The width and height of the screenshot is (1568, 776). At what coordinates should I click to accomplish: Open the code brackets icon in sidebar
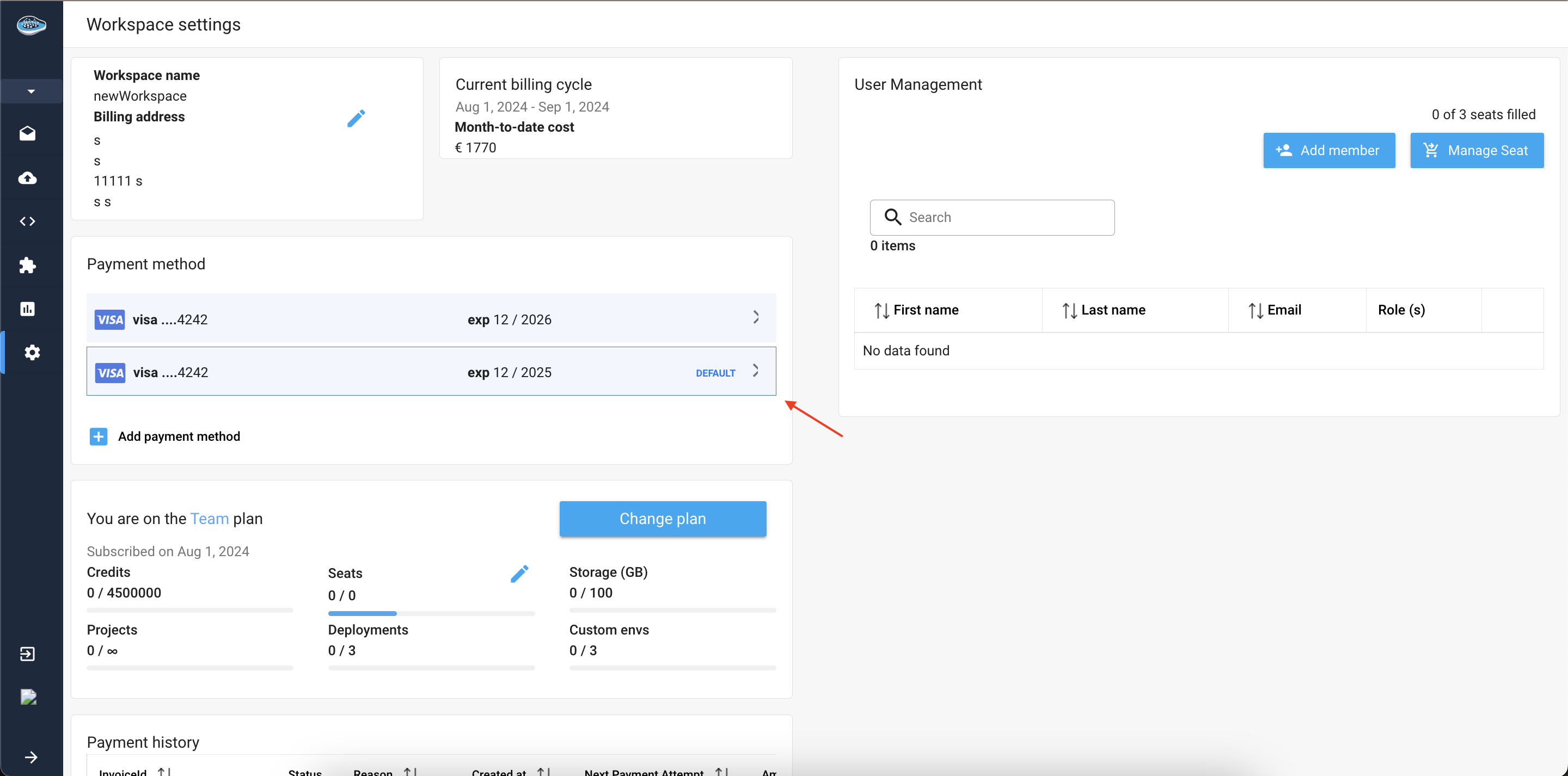tap(27, 221)
